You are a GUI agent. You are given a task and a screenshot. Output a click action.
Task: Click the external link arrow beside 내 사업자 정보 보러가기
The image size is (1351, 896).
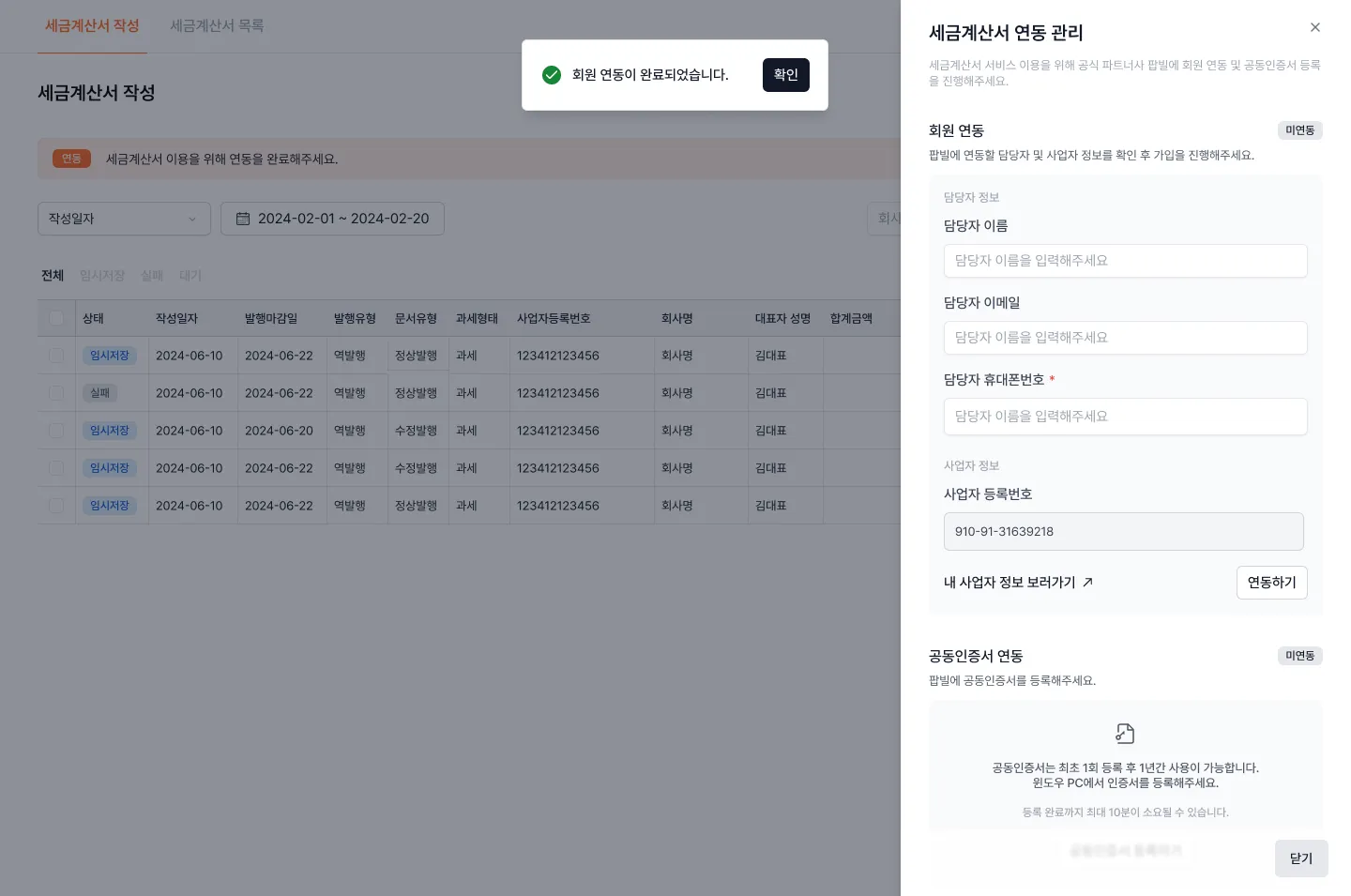pos(1088,582)
